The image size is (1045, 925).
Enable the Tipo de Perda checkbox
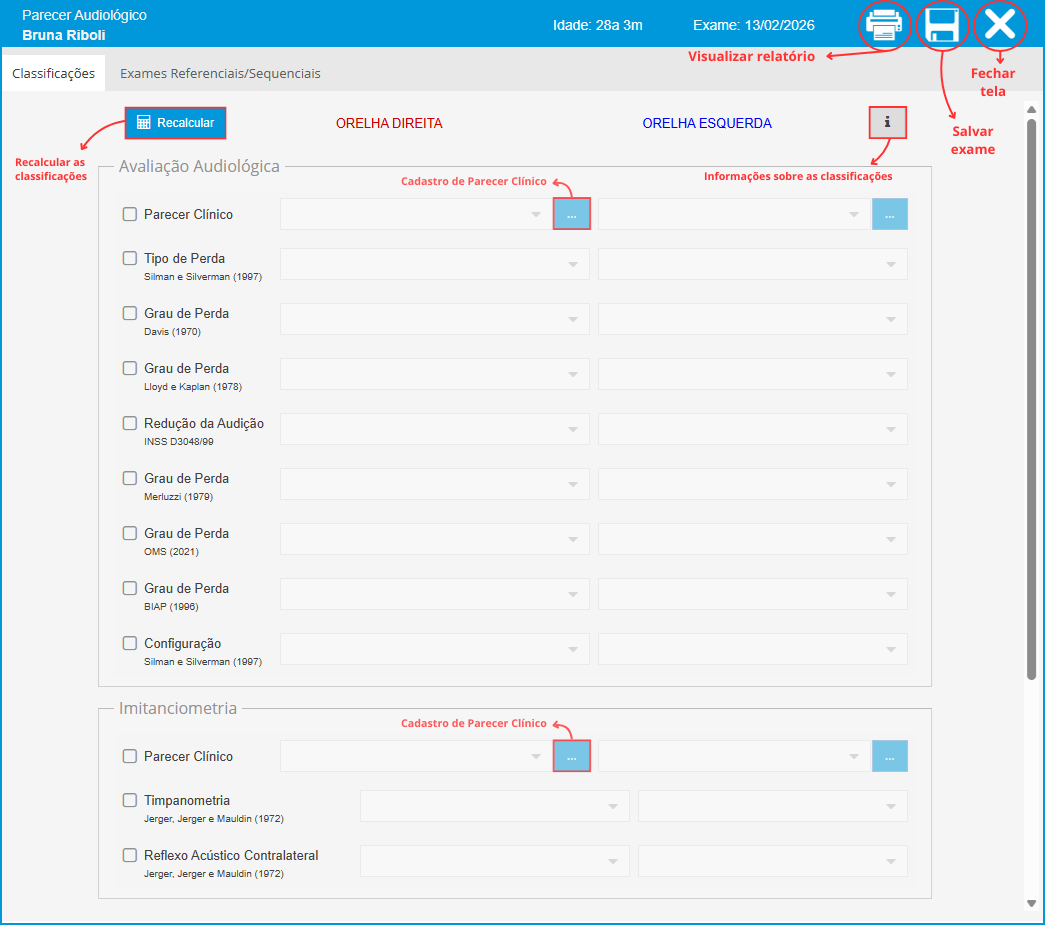130,258
